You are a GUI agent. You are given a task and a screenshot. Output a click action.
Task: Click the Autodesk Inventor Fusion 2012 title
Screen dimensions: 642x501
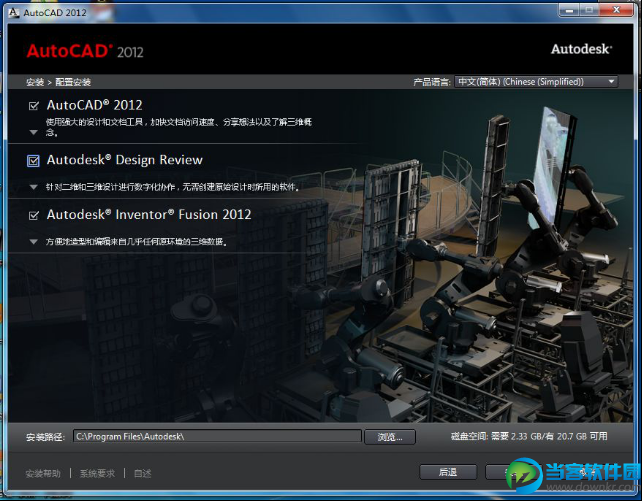point(149,214)
